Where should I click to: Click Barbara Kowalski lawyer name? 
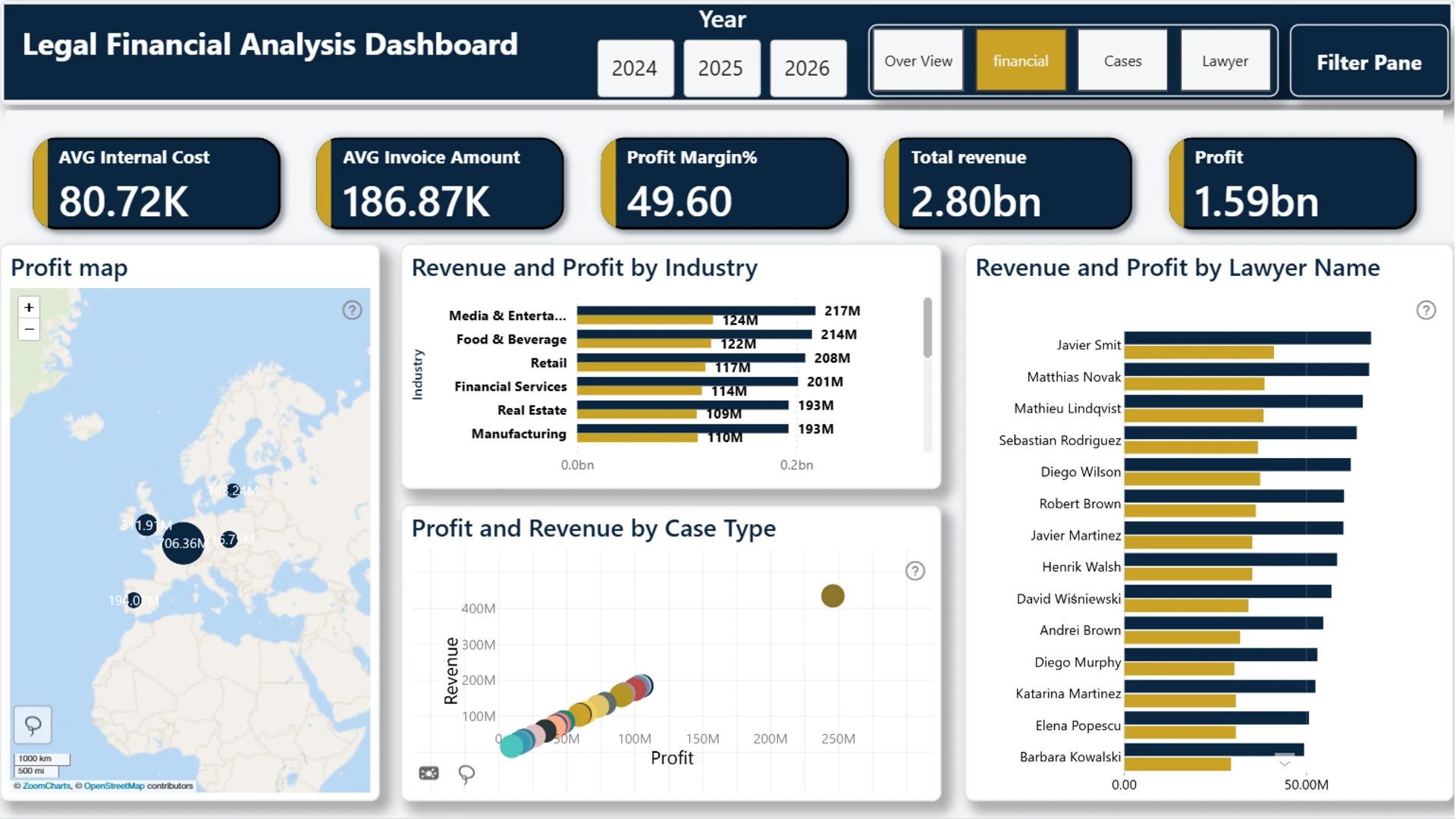point(1070,757)
